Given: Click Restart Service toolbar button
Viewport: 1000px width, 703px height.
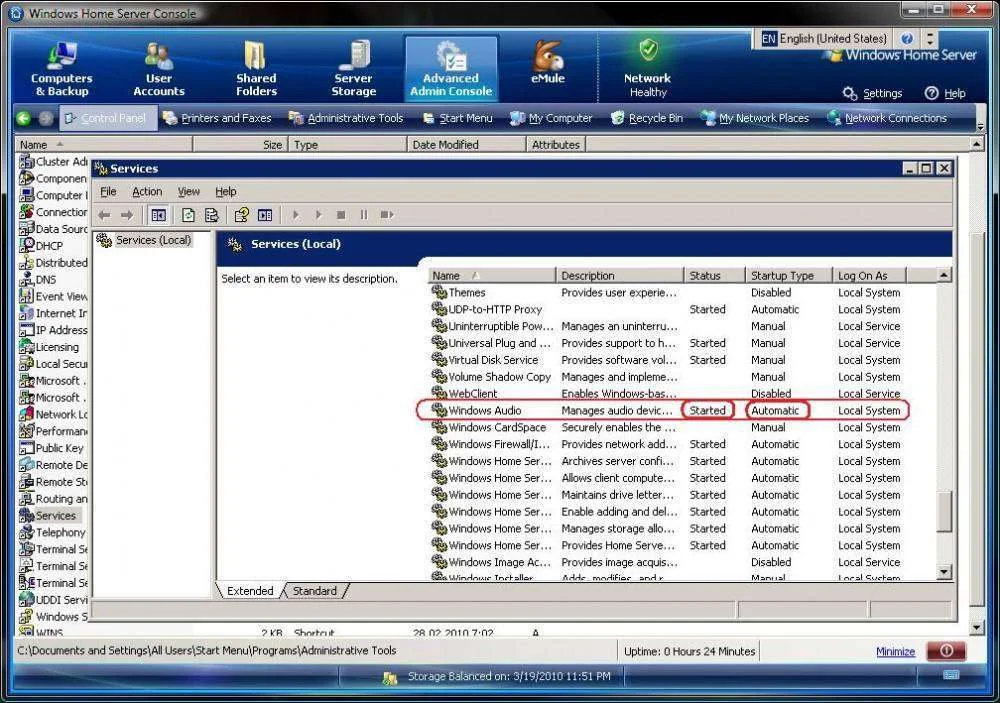Looking at the screenshot, I should (x=386, y=216).
